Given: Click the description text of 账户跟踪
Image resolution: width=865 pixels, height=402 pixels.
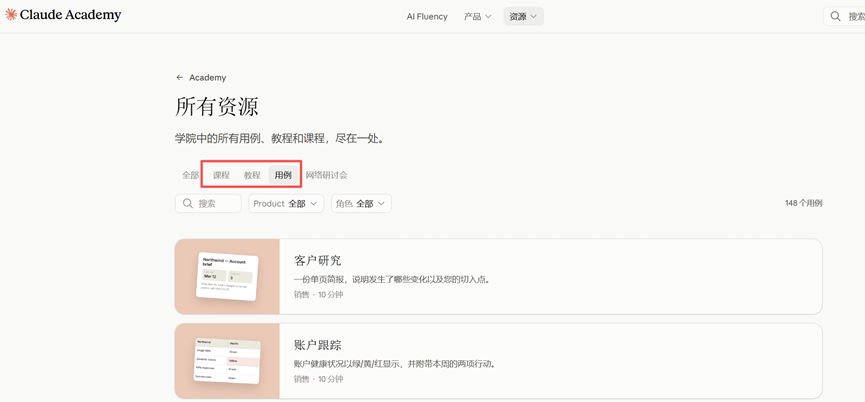Looking at the screenshot, I should [x=394, y=365].
